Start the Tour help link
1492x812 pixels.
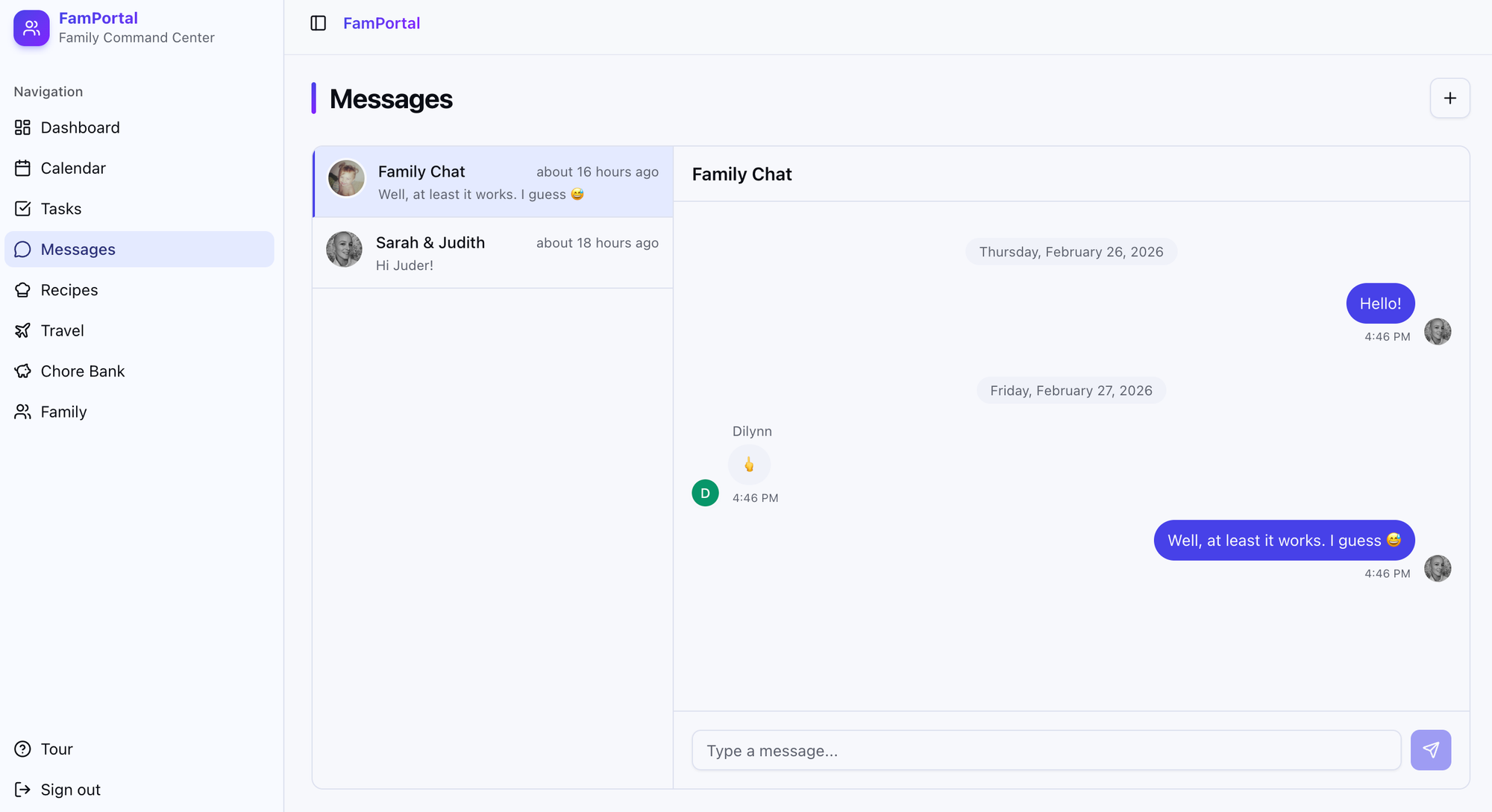coord(56,749)
